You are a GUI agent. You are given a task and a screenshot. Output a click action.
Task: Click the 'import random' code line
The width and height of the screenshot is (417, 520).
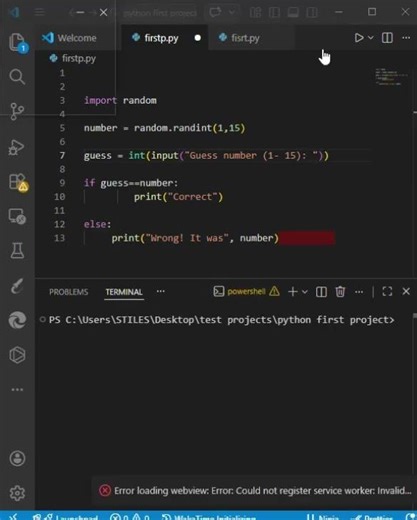click(120, 100)
